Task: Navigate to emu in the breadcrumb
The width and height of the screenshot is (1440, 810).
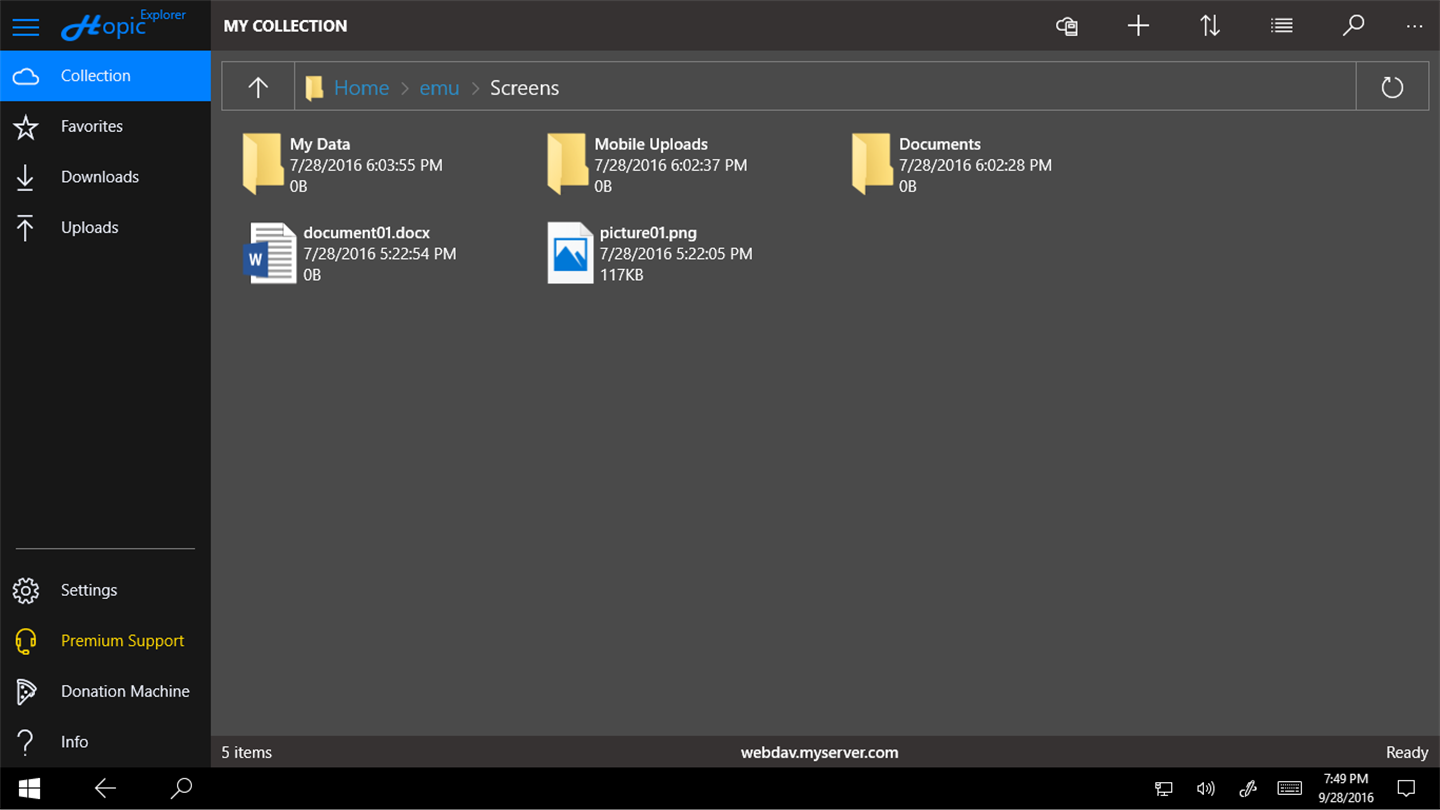Action: tap(439, 88)
